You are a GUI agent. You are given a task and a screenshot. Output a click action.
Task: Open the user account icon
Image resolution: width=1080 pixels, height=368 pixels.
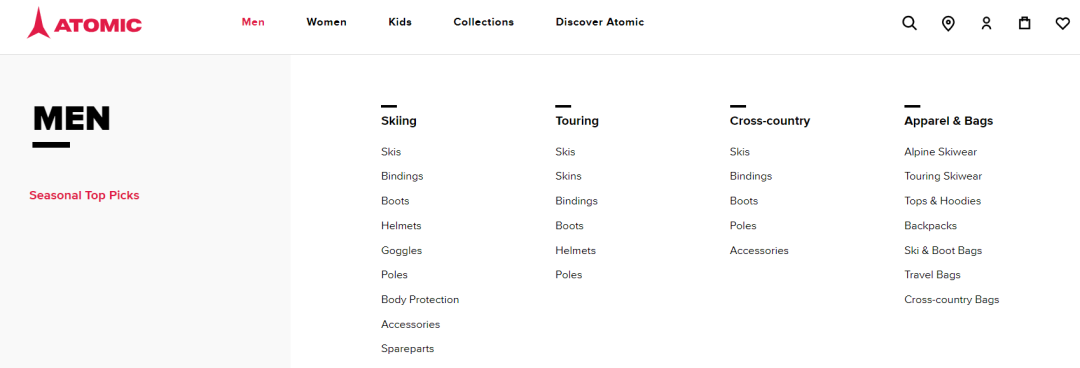tap(986, 23)
